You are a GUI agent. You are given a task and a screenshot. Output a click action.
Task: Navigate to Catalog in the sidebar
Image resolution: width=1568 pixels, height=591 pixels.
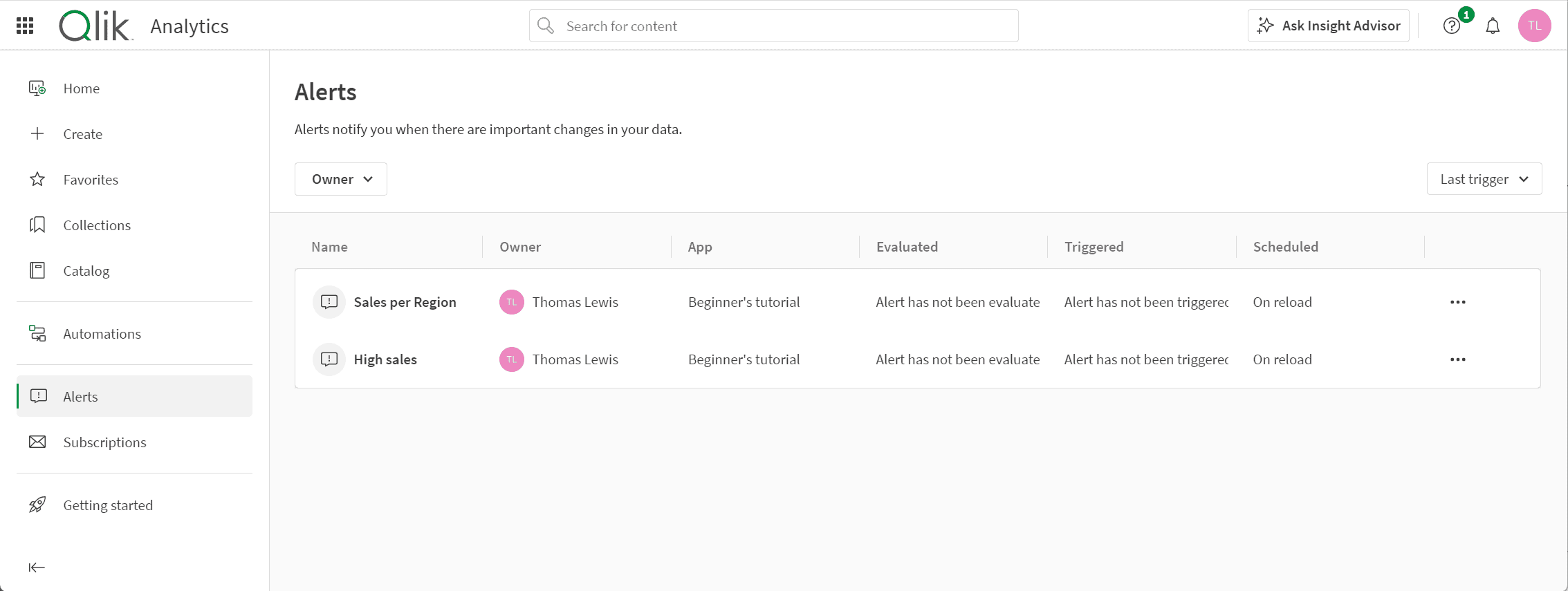click(x=86, y=271)
